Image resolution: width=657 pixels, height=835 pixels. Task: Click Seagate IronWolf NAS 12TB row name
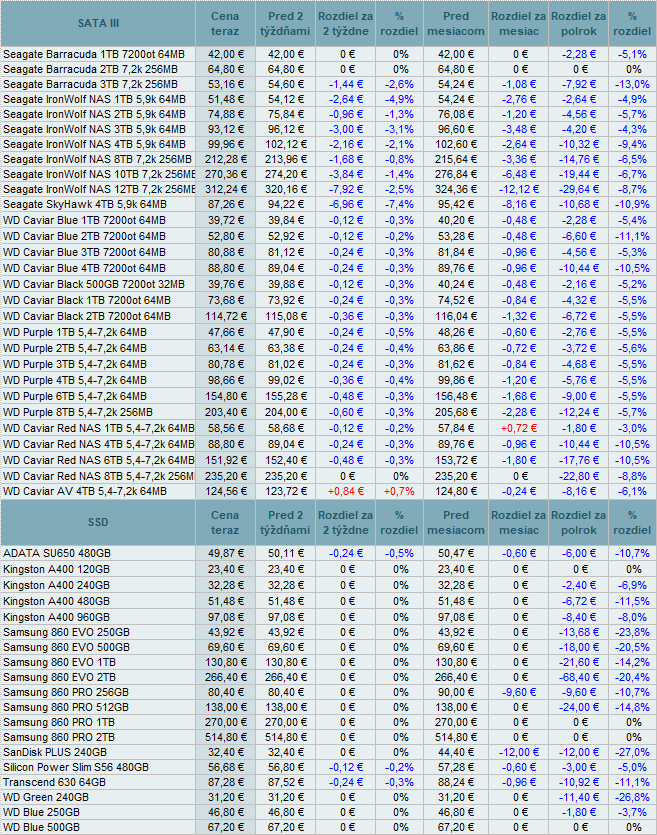99,189
